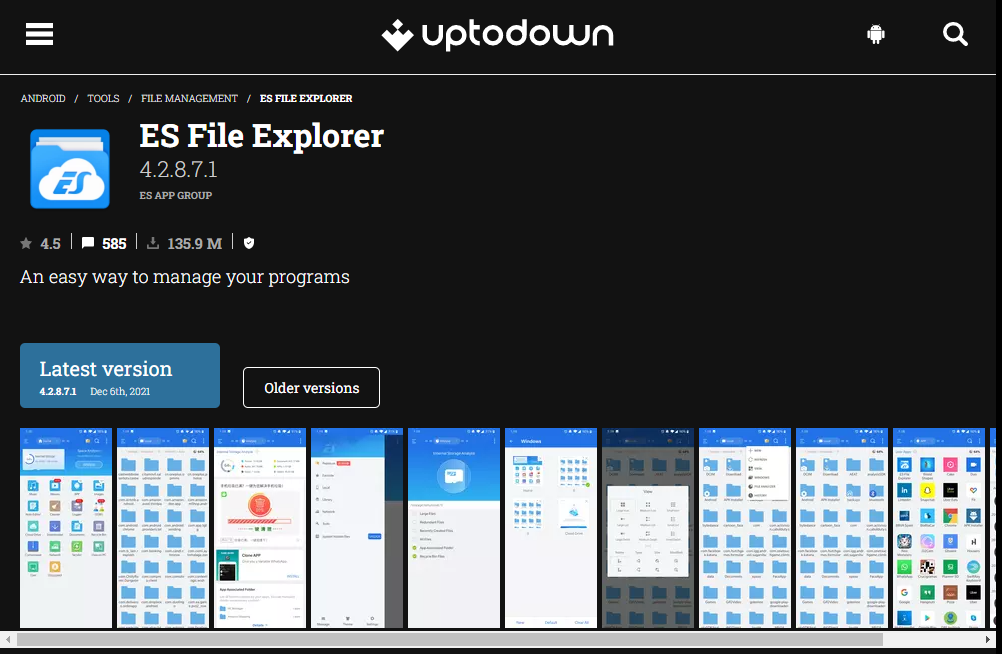
Task: Open the hamburger menu
Action: coord(39,34)
